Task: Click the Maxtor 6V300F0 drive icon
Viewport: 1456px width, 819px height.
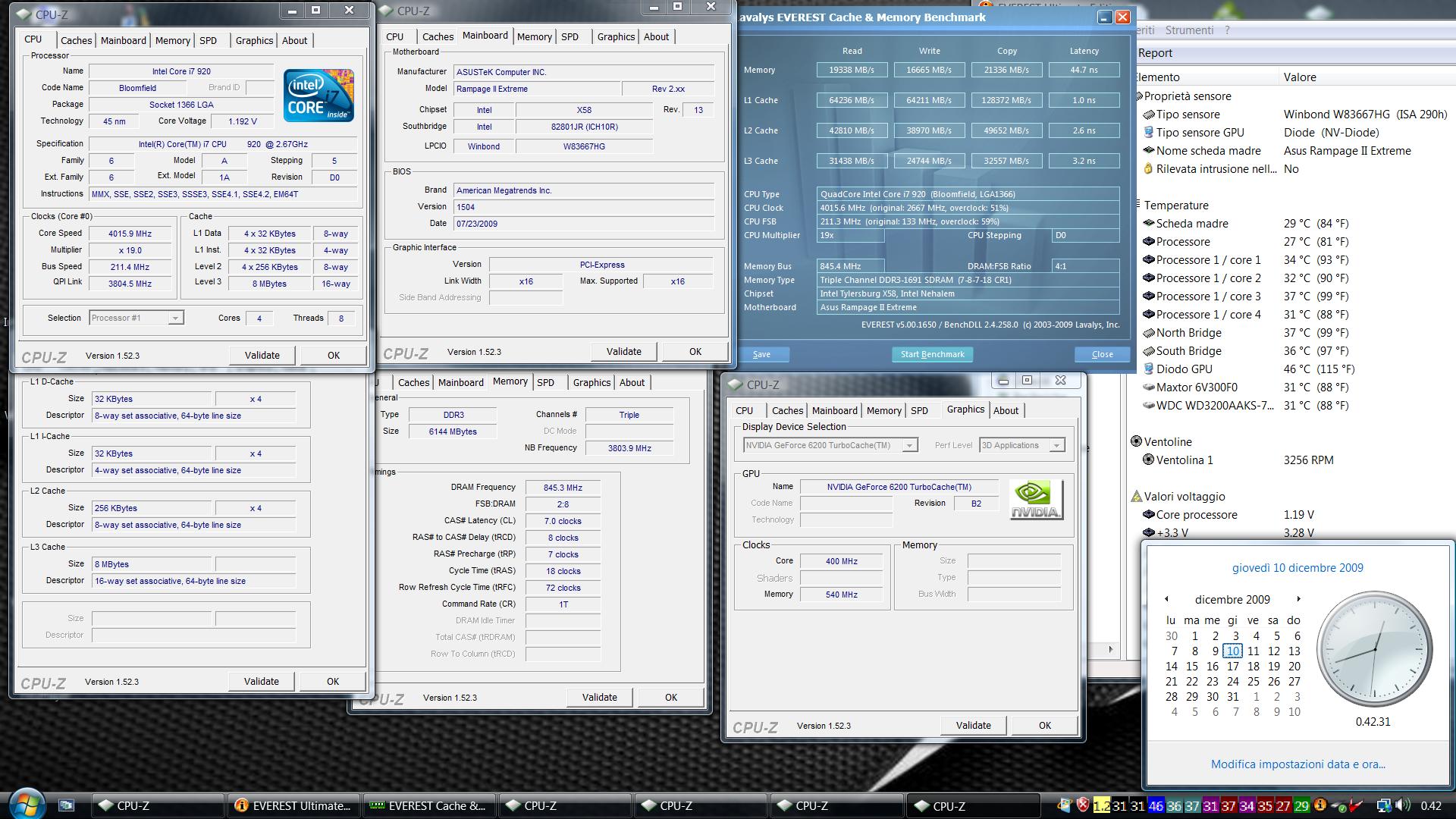Action: tap(1149, 388)
